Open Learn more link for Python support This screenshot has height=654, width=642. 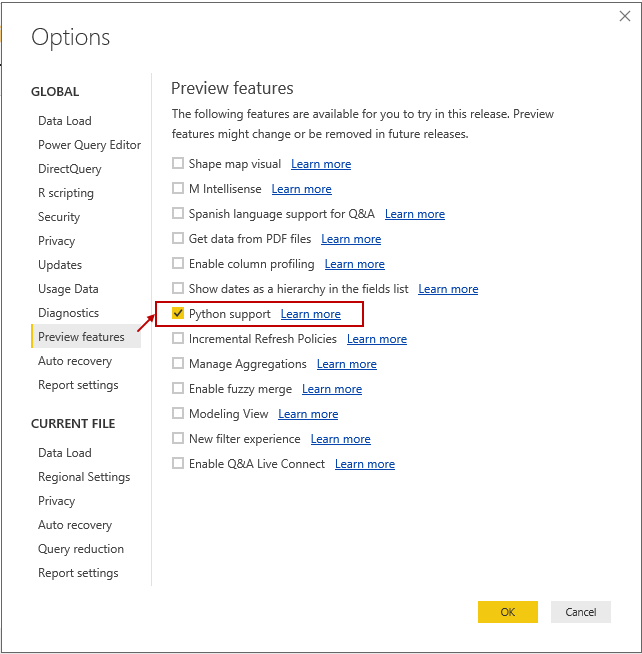coord(310,314)
